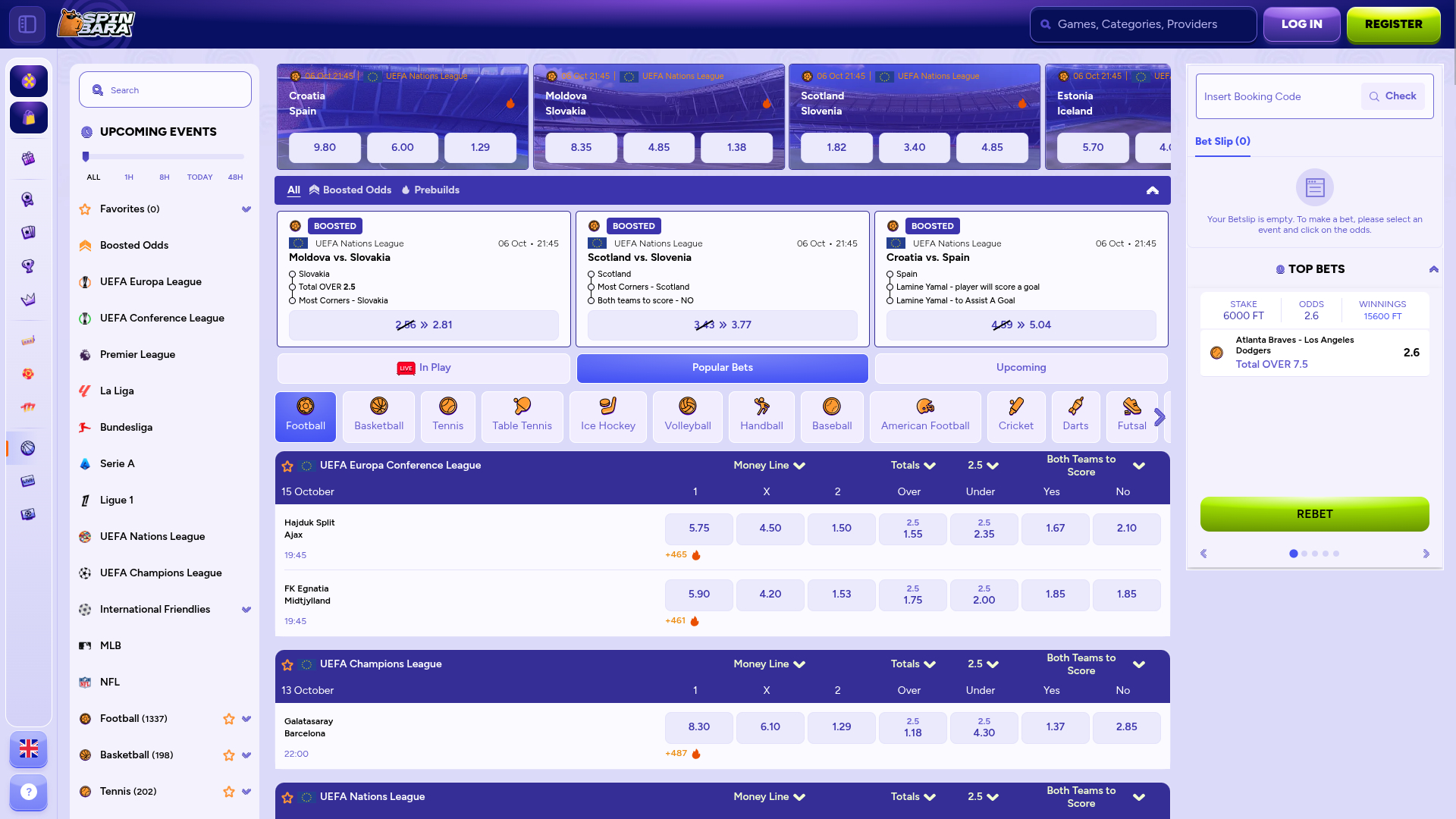This screenshot has width=1456, height=819.
Task: Click the Games, Categories, Providers search box
Action: pyautogui.click(x=1143, y=24)
